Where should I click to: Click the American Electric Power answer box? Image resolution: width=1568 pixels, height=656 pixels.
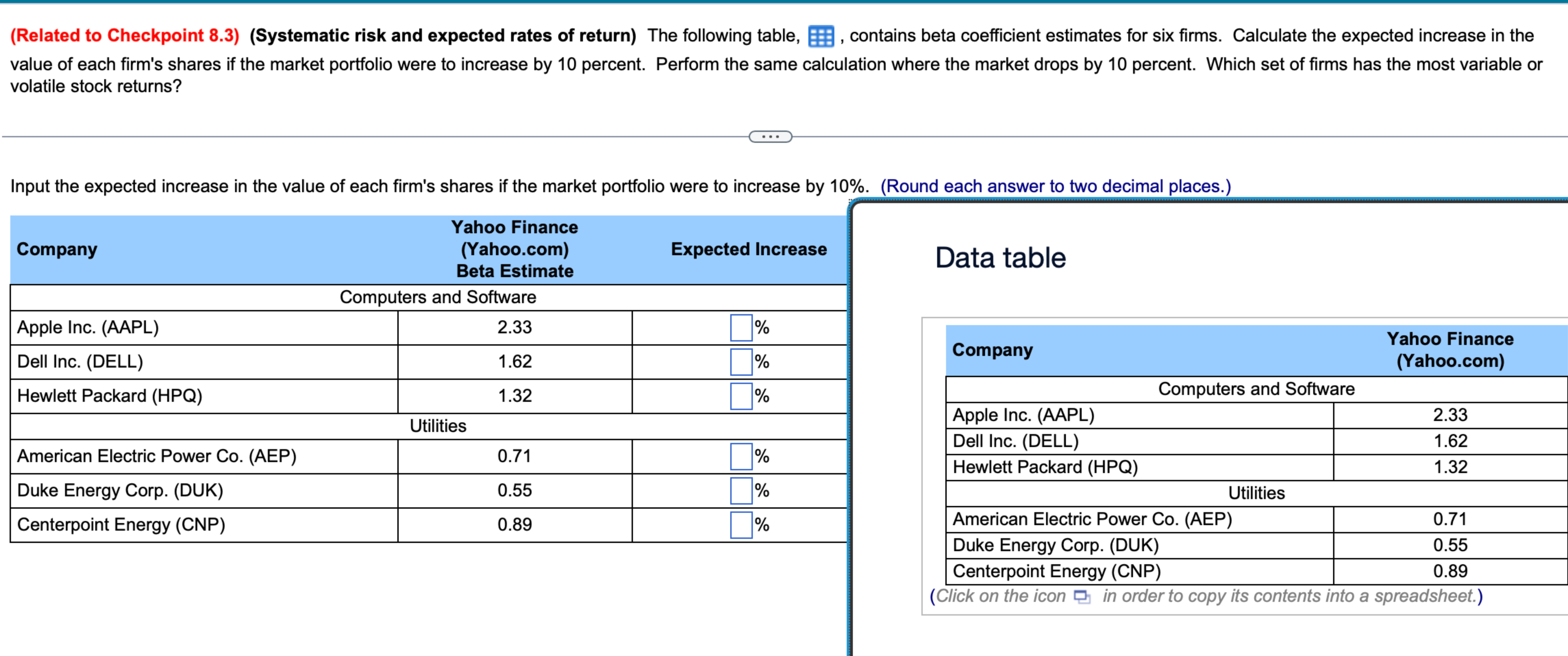point(741,456)
